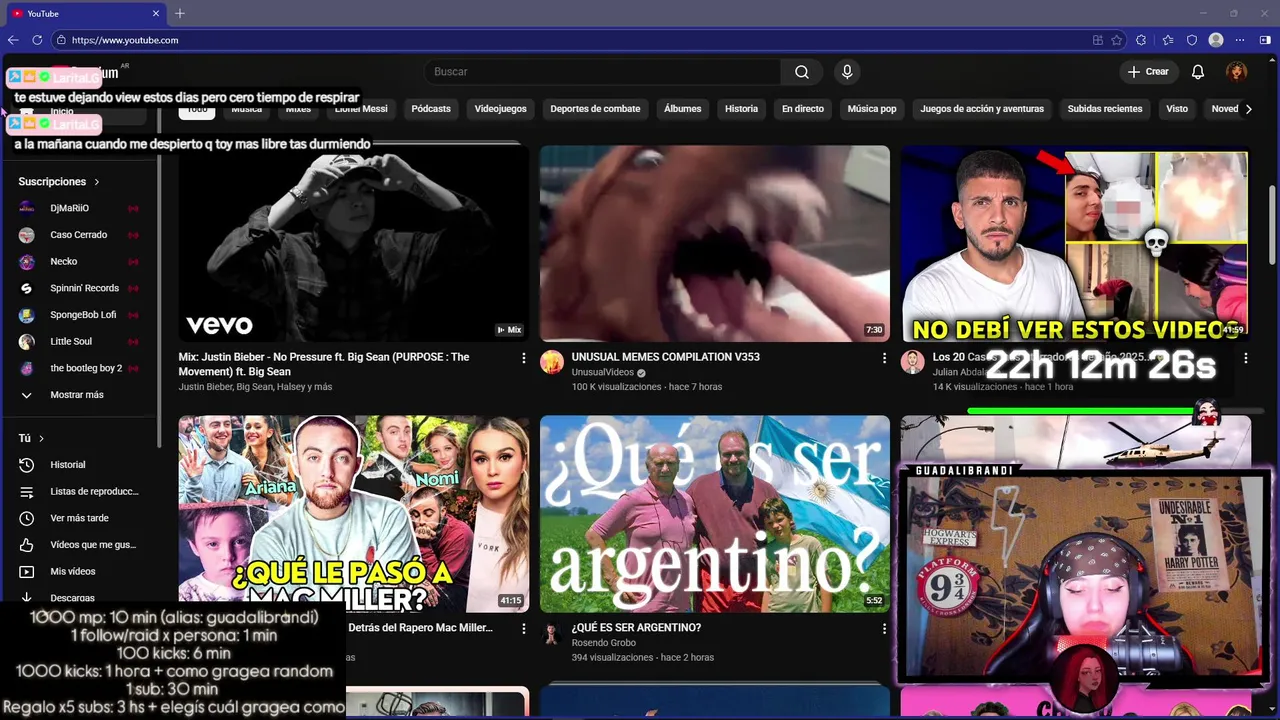Open the Crear menu
1280x720 pixels.
point(1148,72)
